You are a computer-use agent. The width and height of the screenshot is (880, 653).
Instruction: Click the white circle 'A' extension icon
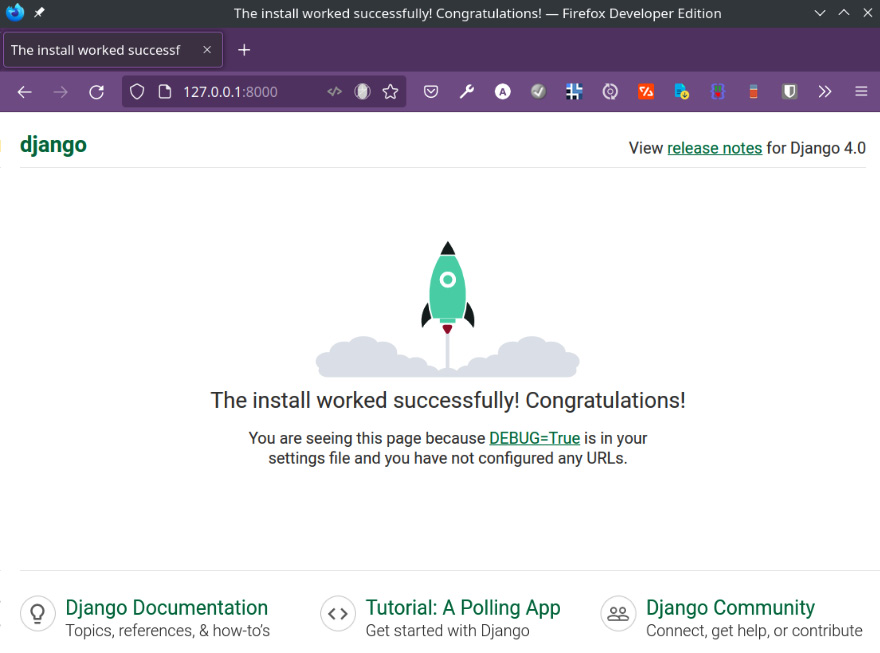[503, 91]
